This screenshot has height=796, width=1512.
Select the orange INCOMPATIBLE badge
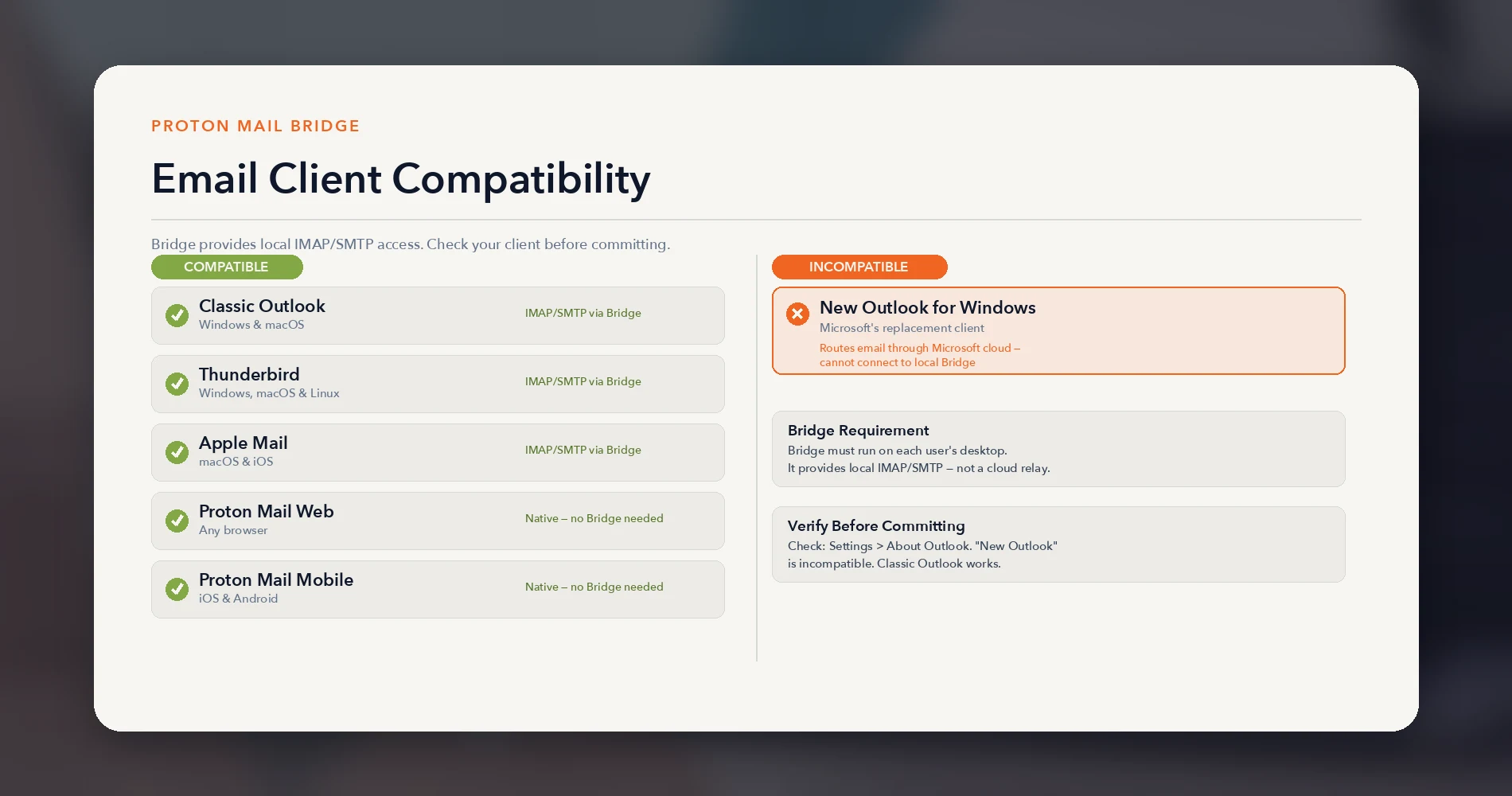pyautogui.click(x=859, y=267)
